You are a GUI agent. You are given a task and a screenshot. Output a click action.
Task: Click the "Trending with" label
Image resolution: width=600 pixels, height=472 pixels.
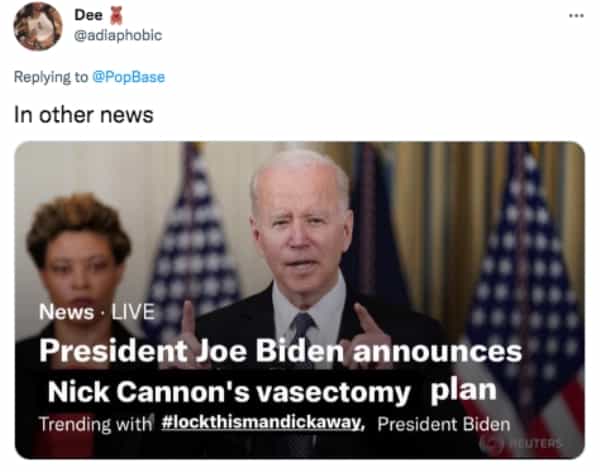[95, 424]
